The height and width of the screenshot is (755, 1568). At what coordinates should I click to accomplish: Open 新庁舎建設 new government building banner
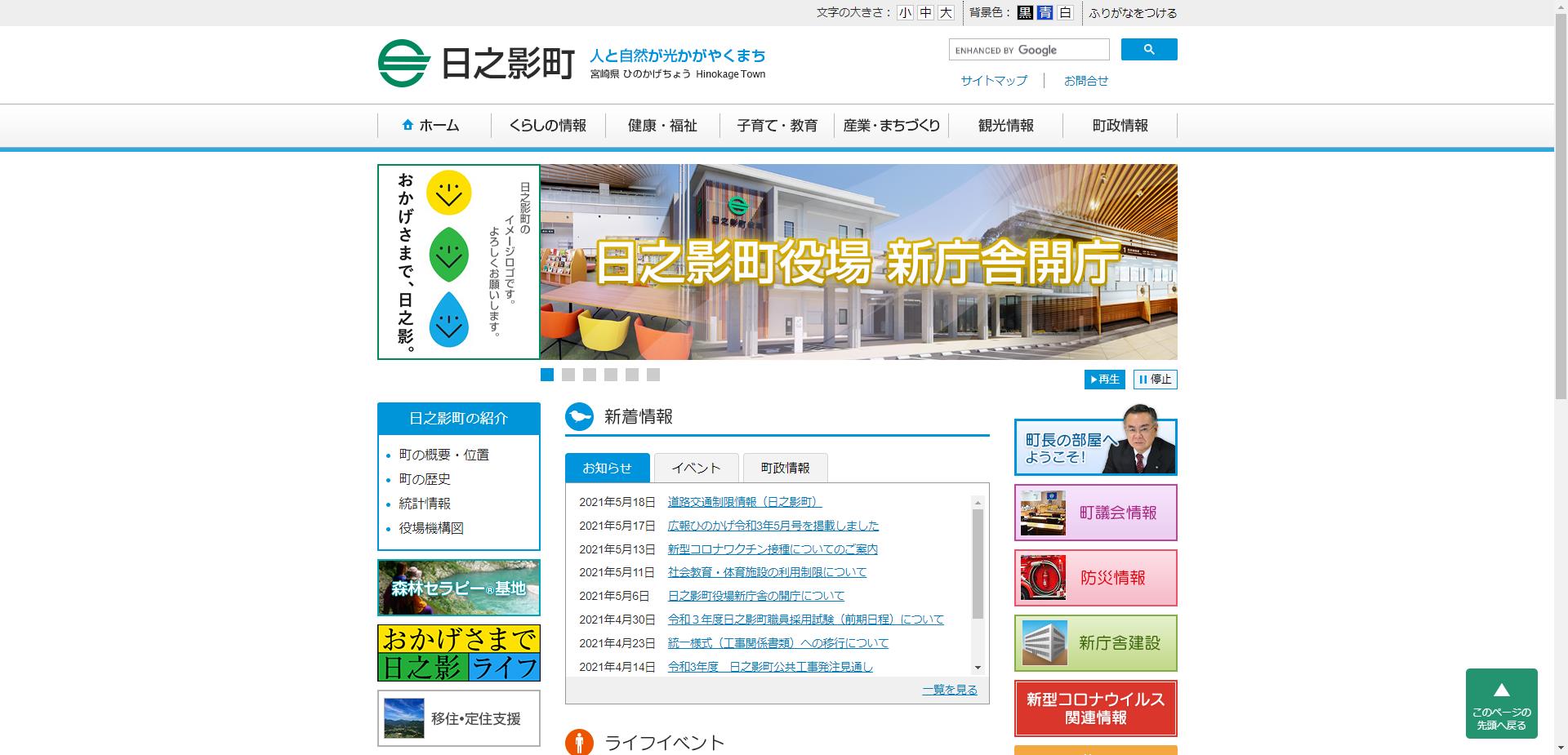[1095, 643]
